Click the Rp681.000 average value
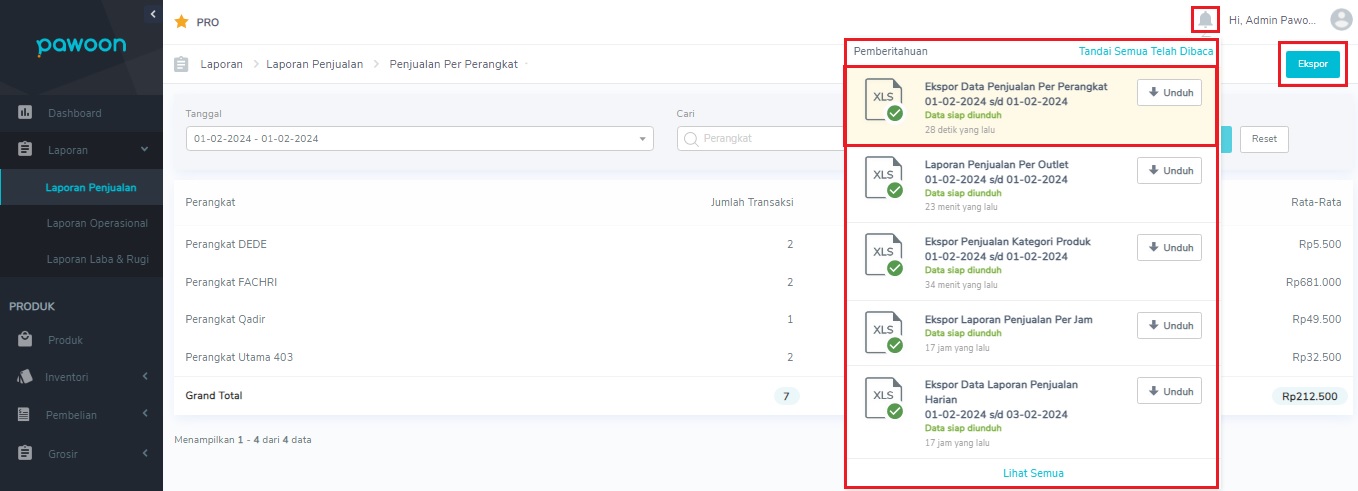 [x=1313, y=282]
